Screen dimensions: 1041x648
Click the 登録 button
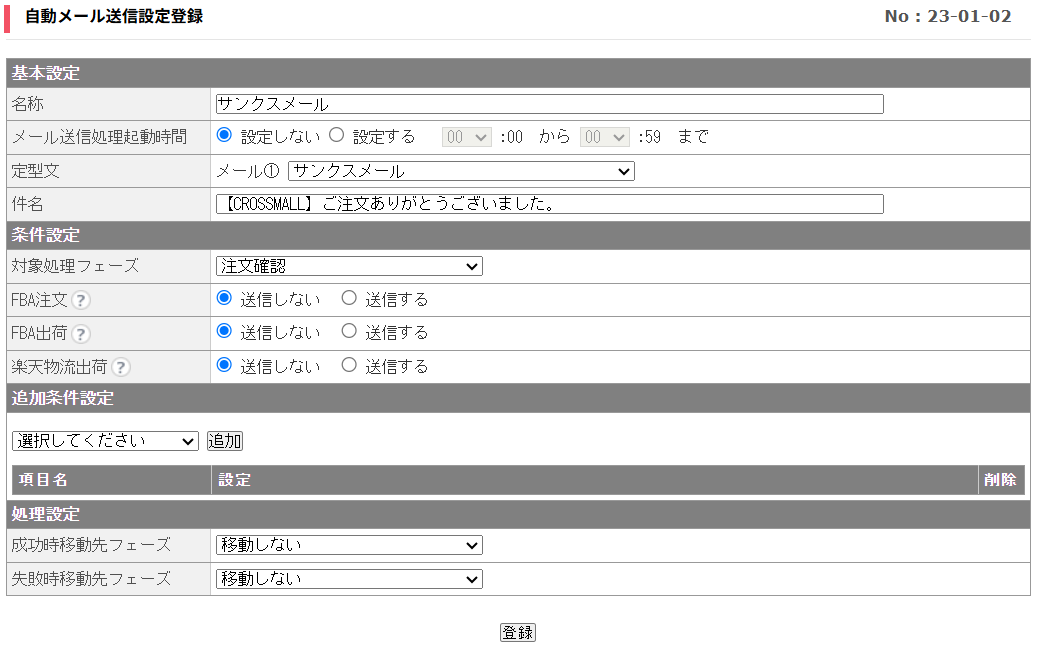click(x=518, y=633)
